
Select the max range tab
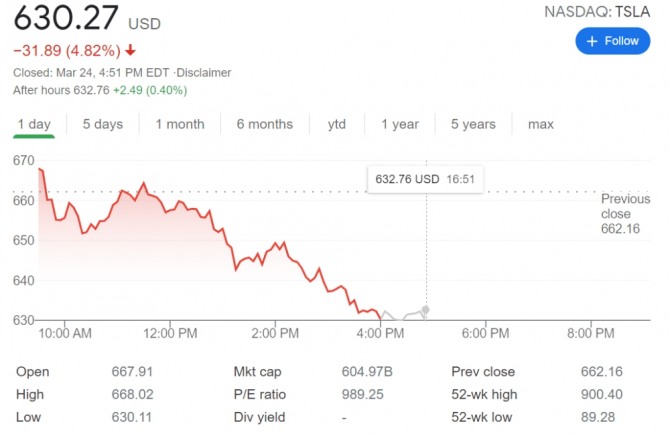(x=541, y=124)
